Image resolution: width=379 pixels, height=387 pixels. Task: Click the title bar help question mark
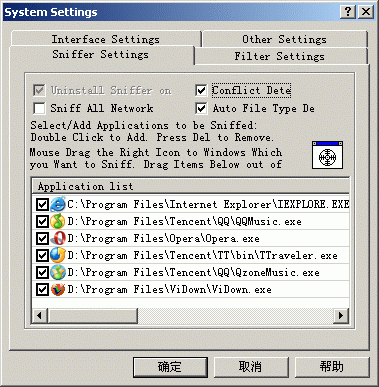click(x=348, y=12)
